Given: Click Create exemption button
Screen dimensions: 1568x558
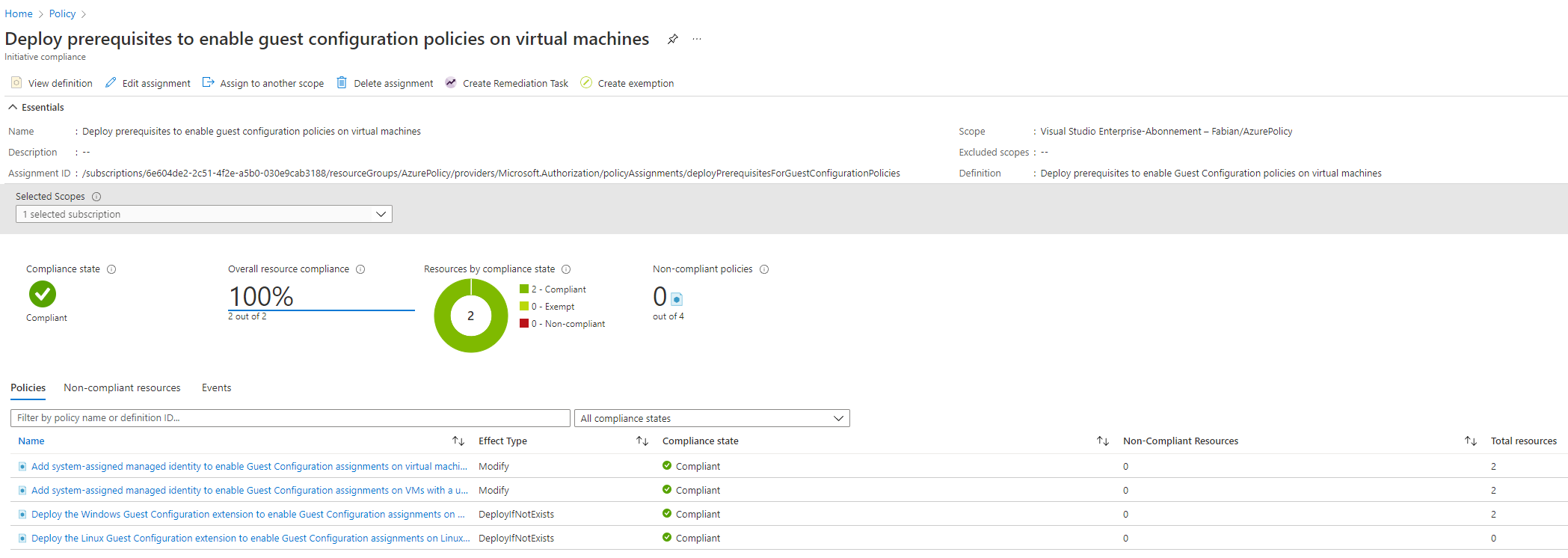Looking at the screenshot, I should pos(627,83).
